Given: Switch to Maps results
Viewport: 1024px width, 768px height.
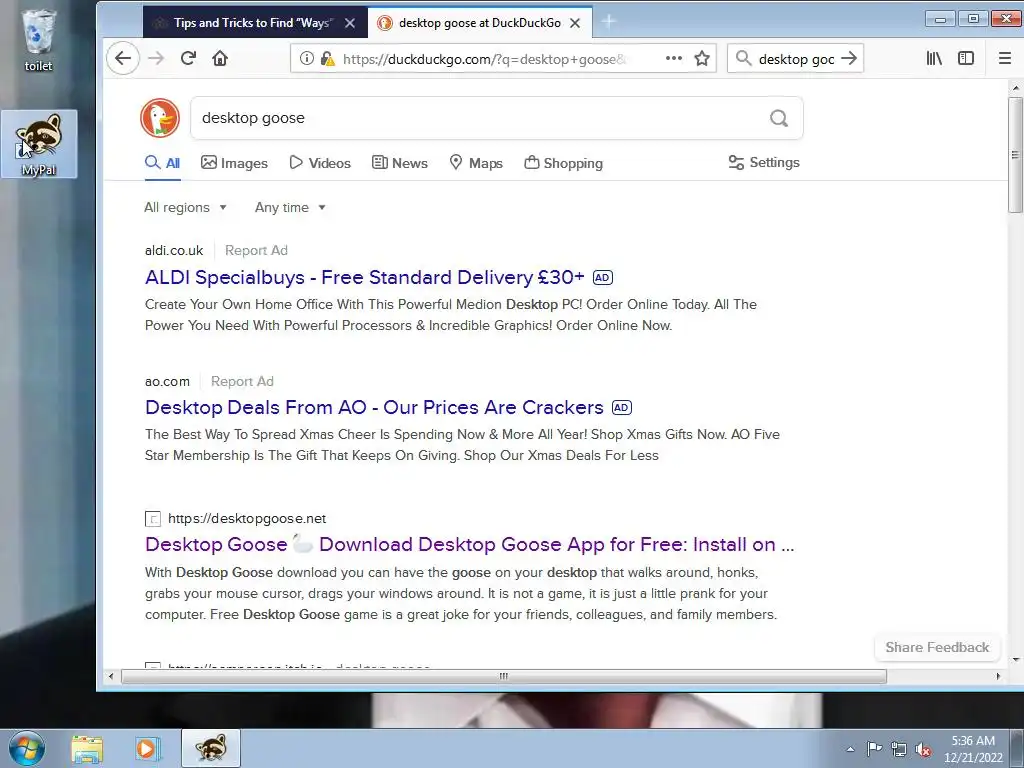Looking at the screenshot, I should pos(476,163).
